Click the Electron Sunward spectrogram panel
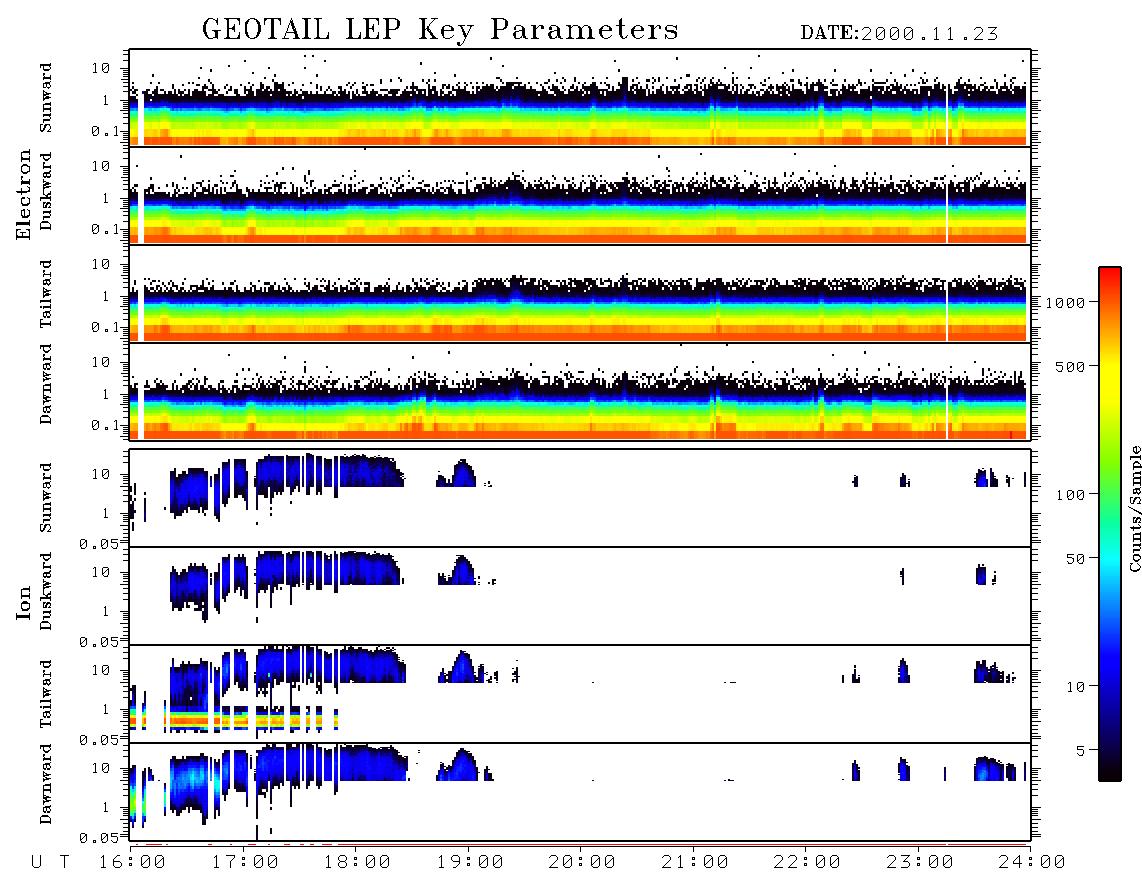 [x=580, y=98]
